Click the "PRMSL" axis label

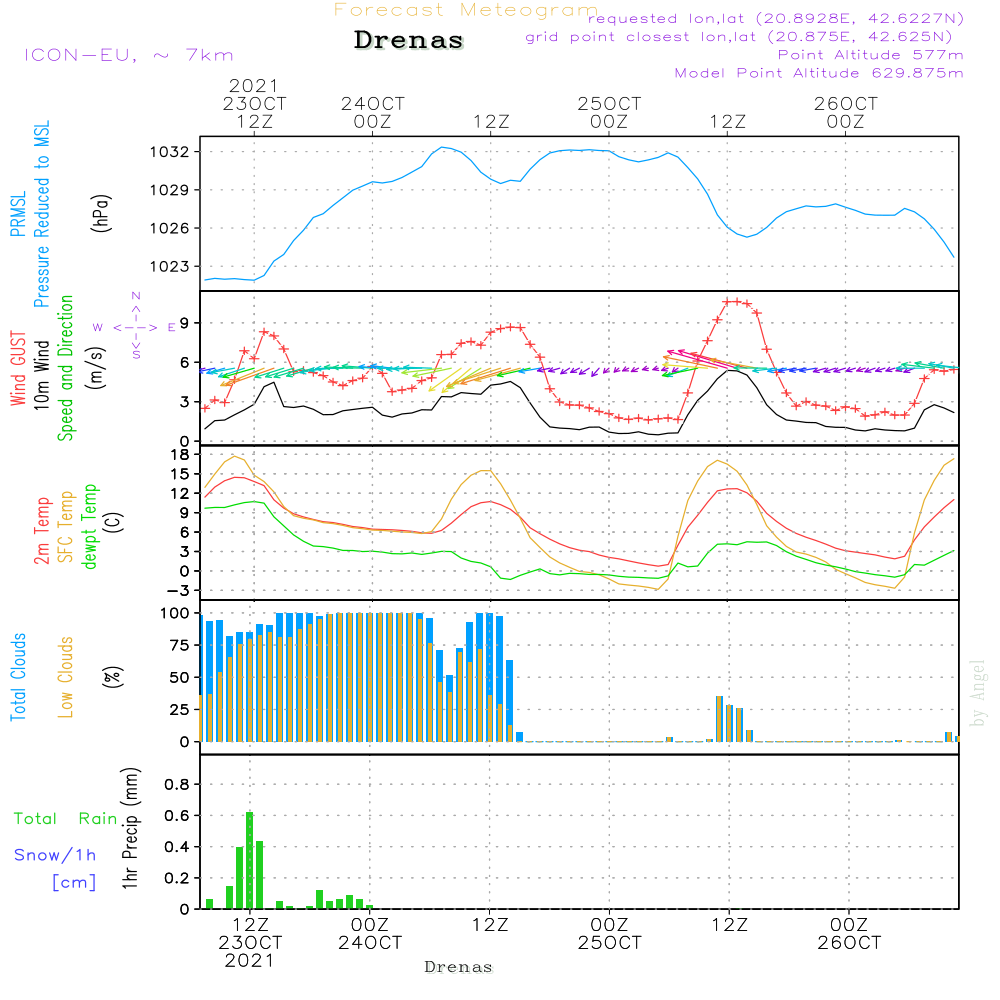(x=18, y=213)
